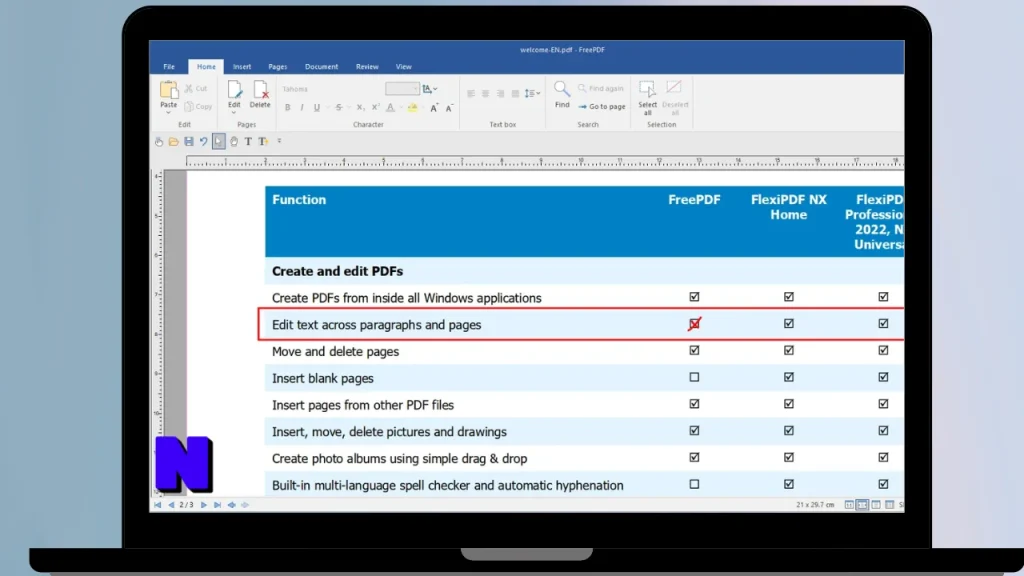Screen dimensions: 1024x576
Task: Expand the Edit pages dropdown arrow
Action: click(x=234, y=113)
